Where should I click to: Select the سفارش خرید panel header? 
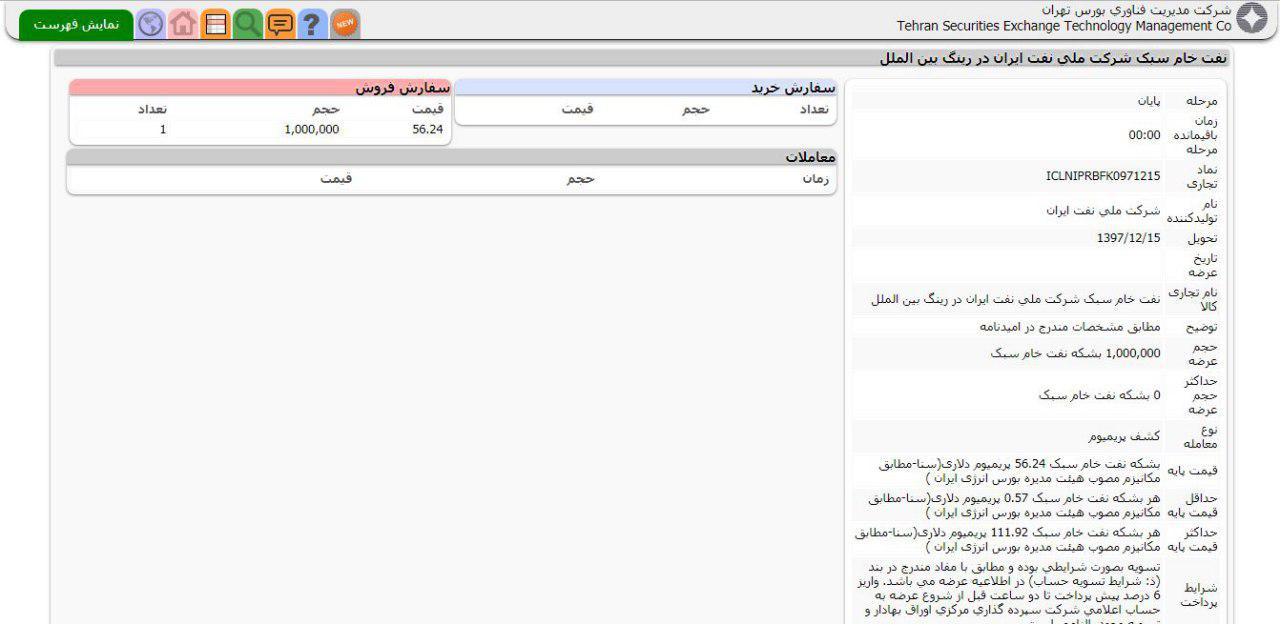coord(646,88)
